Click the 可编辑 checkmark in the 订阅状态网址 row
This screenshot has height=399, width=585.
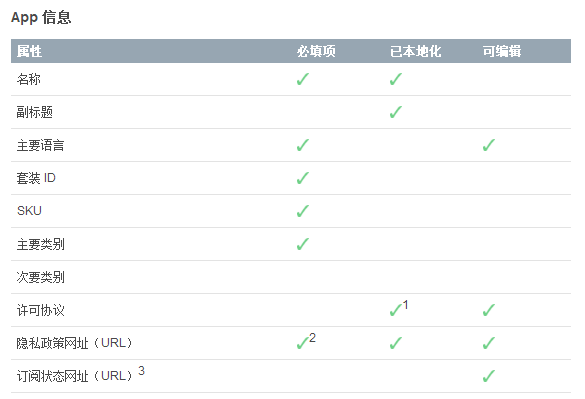489,376
